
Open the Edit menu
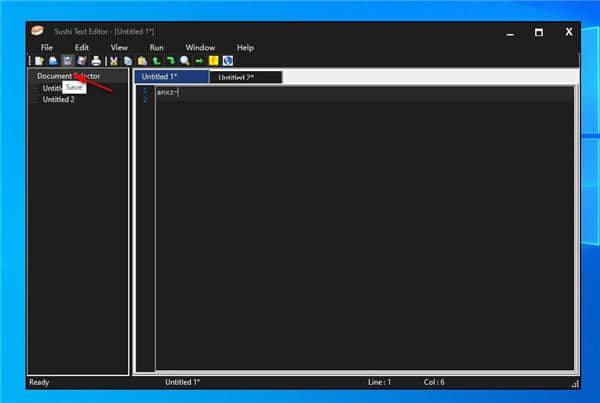(82, 48)
